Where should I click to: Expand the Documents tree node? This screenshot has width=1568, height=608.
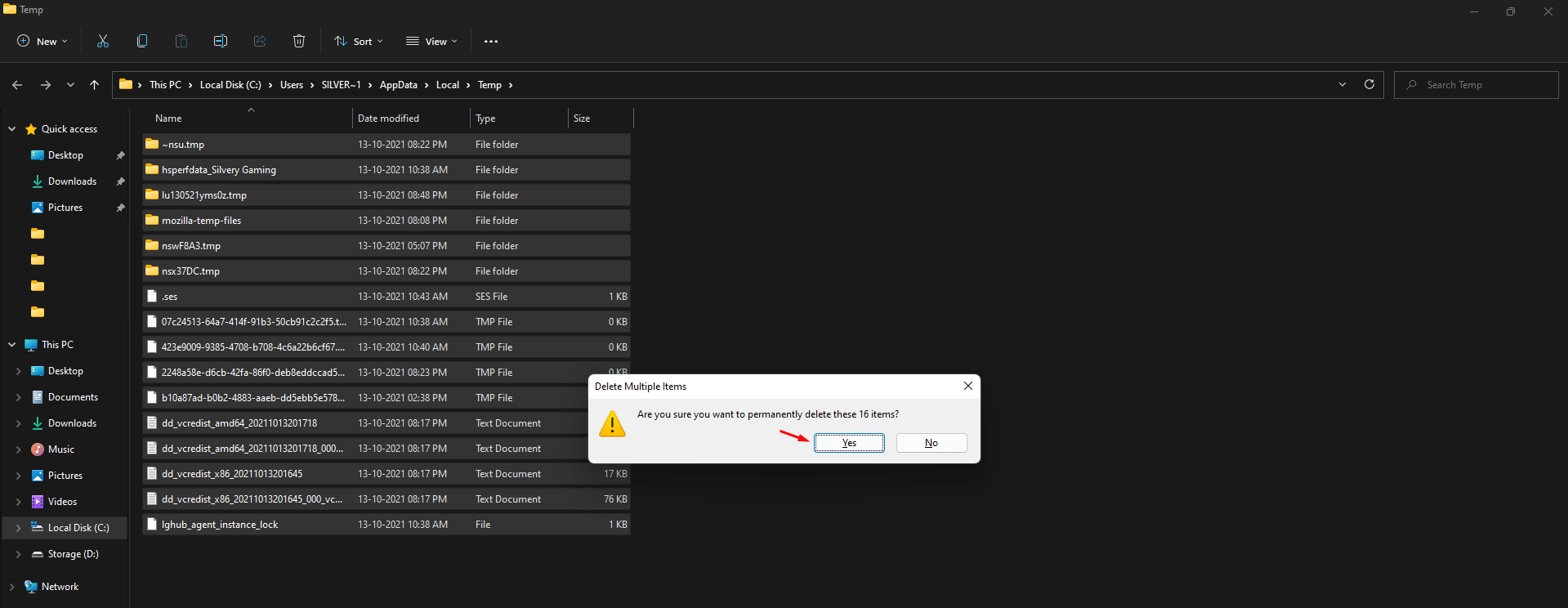(19, 397)
